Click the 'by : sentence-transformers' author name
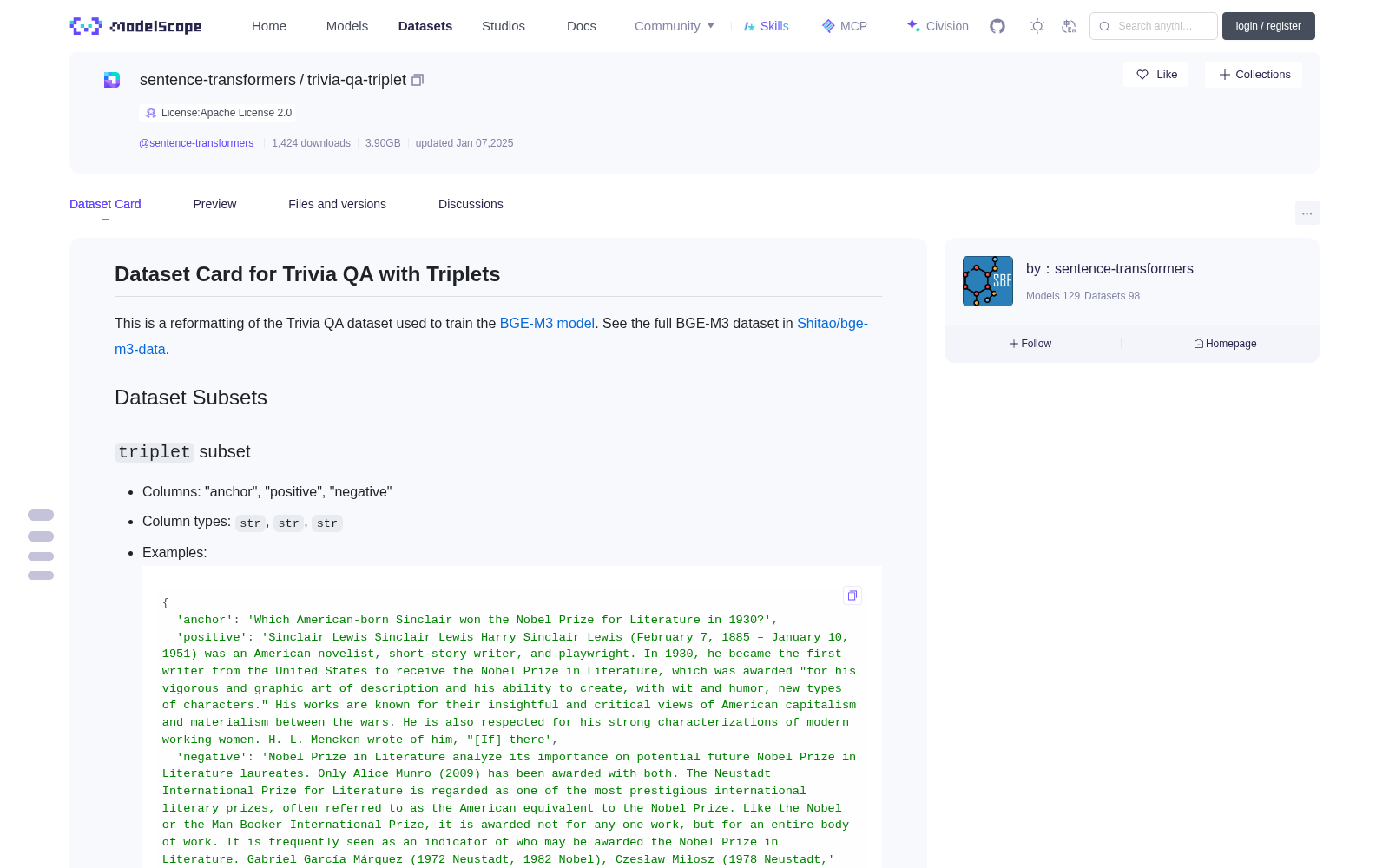The image size is (1389, 868). point(1109,269)
